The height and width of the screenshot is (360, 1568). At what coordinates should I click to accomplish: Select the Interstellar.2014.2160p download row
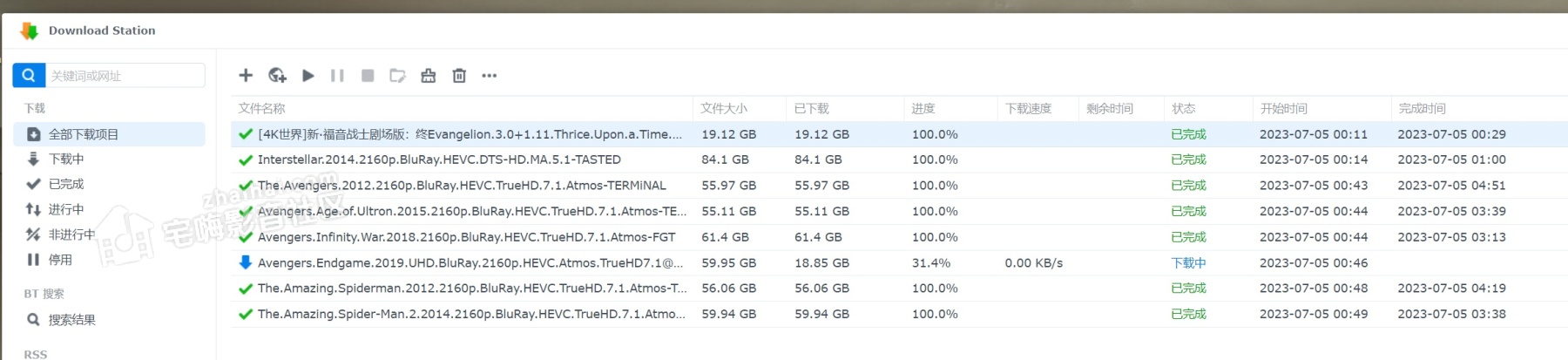(899, 160)
